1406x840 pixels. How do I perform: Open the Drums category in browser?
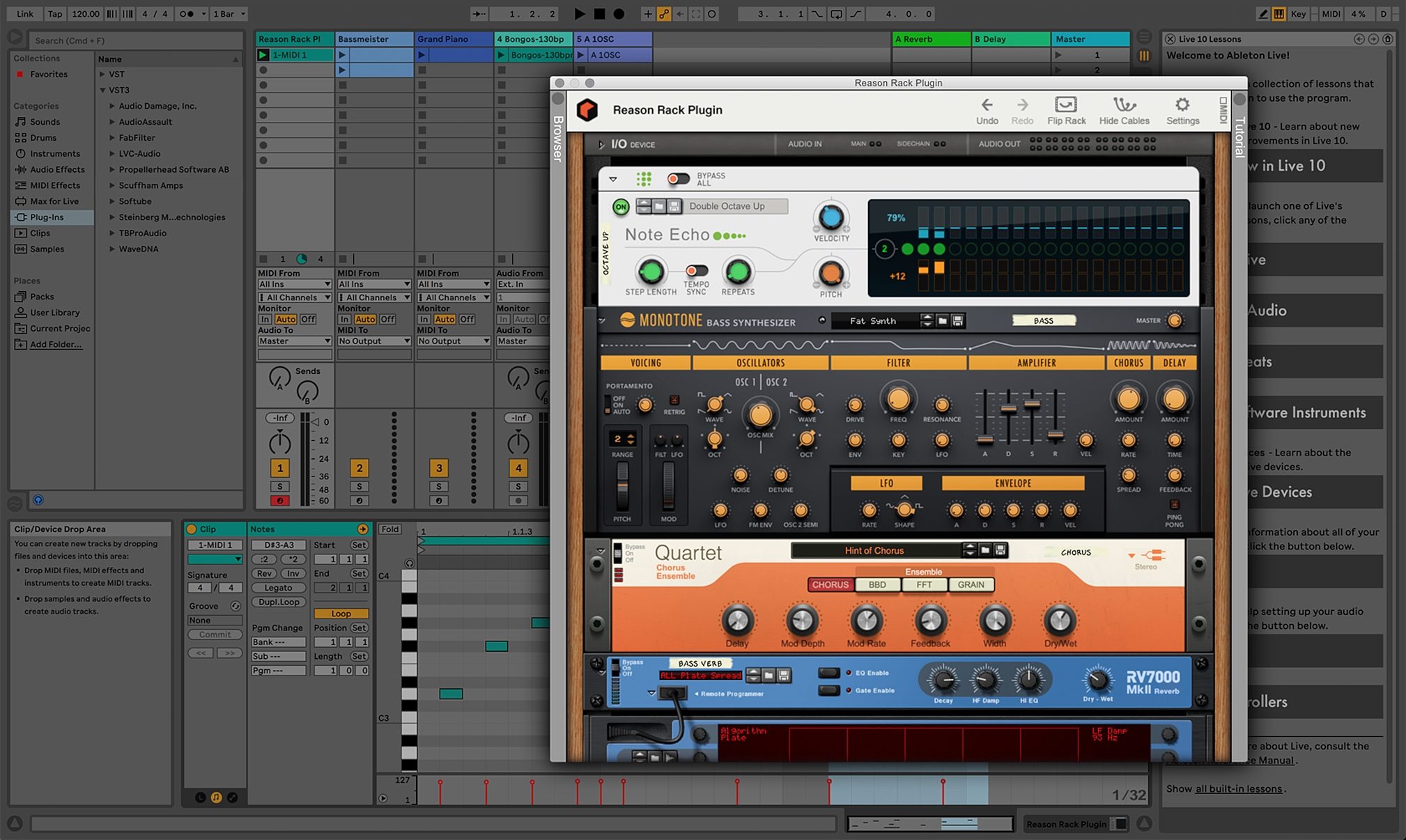(x=43, y=138)
